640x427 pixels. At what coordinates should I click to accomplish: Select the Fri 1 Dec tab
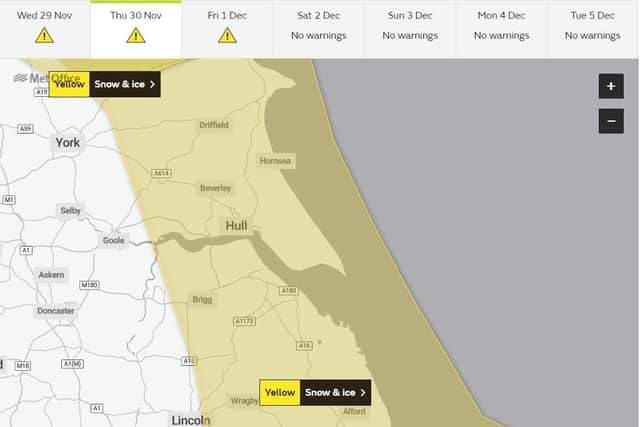pyautogui.click(x=227, y=29)
